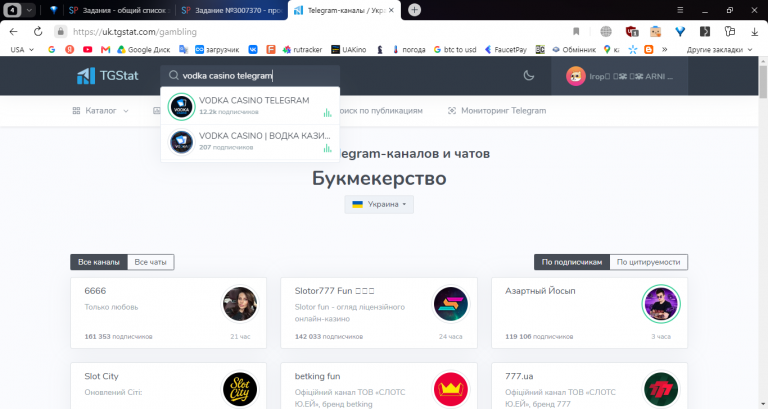
Task: Open the Slot City channel card
Action: click(x=168, y=386)
